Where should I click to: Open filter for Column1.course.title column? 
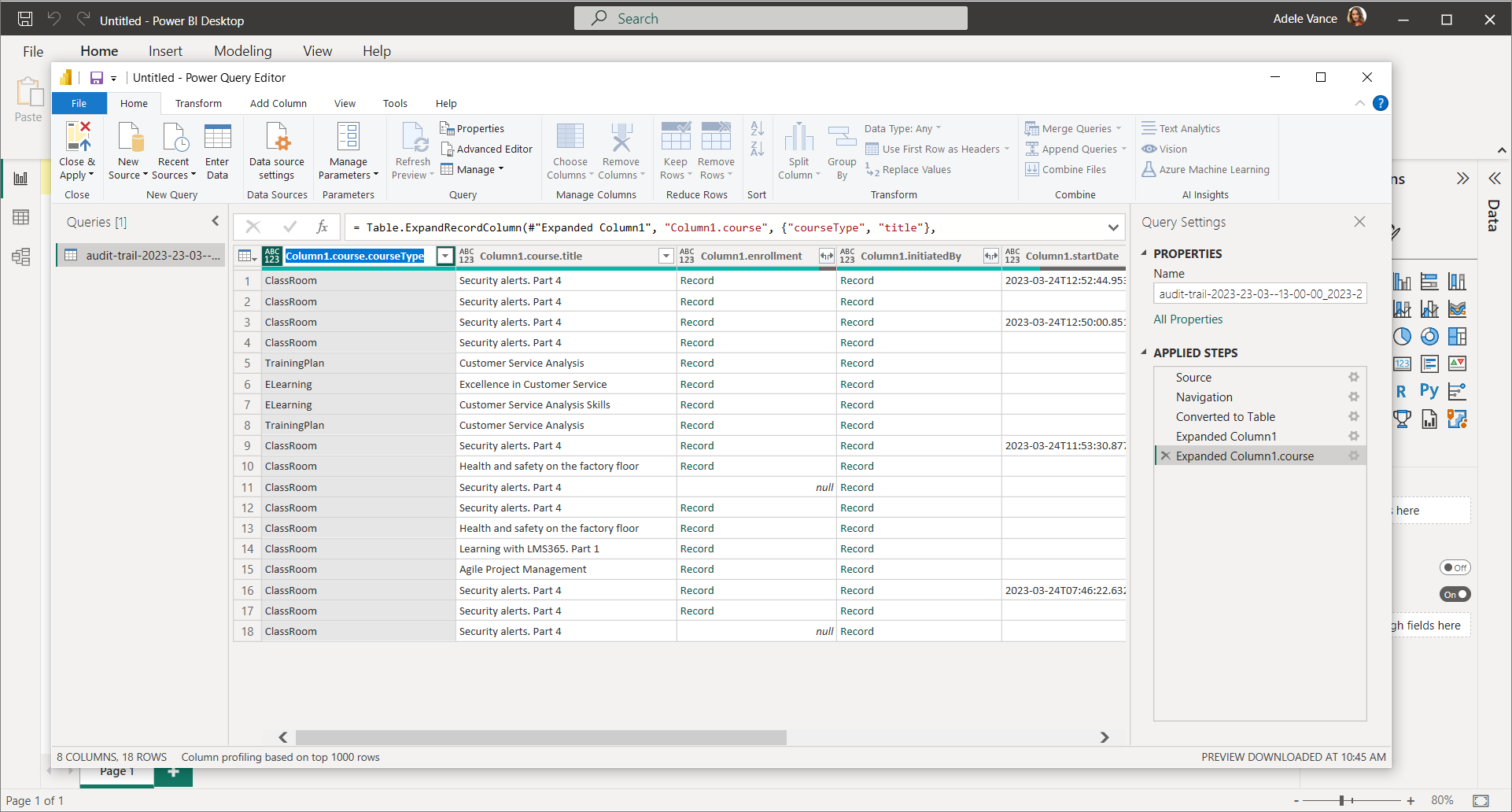click(x=666, y=256)
